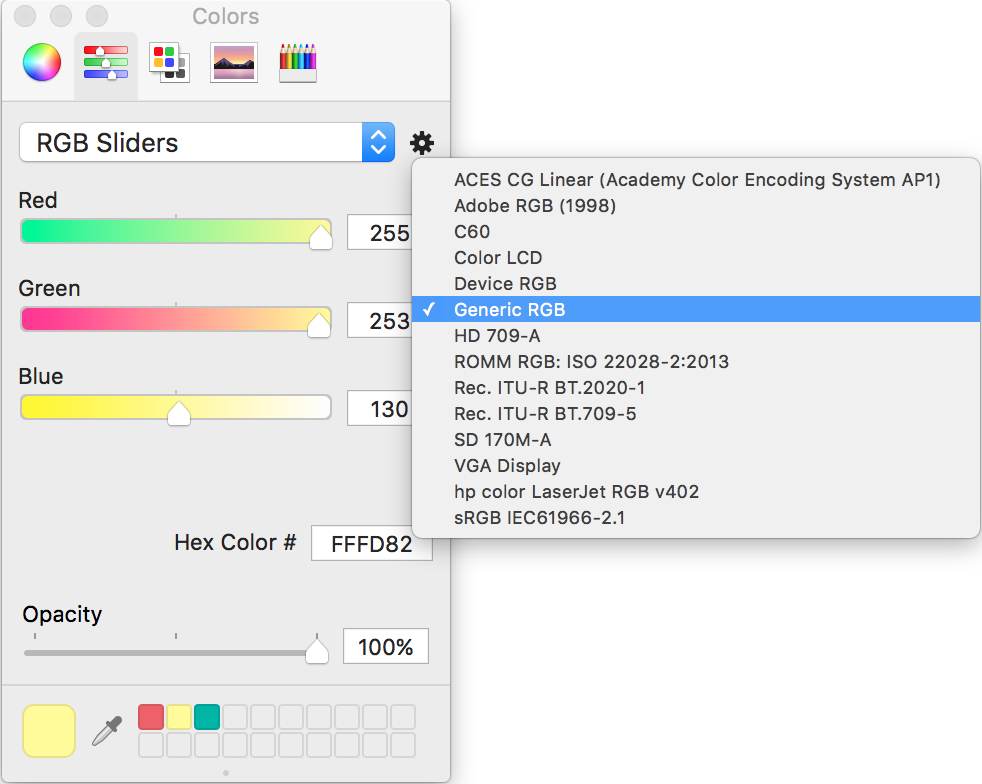Open the RGB Sliders dropdown

[x=377, y=142]
